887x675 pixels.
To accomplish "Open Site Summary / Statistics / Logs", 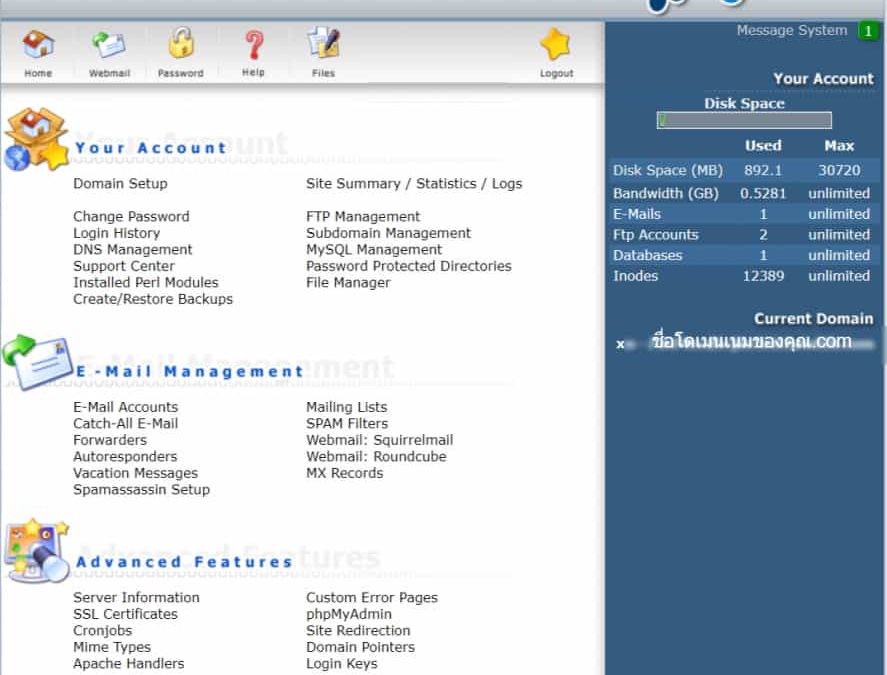I will pyautogui.click(x=414, y=183).
